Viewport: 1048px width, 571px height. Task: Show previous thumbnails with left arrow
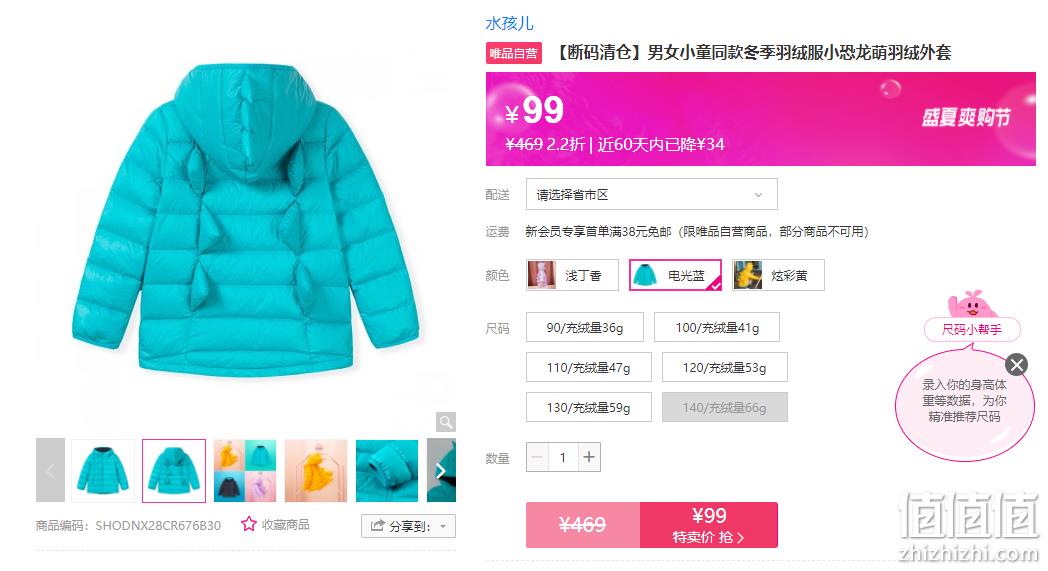[50, 471]
